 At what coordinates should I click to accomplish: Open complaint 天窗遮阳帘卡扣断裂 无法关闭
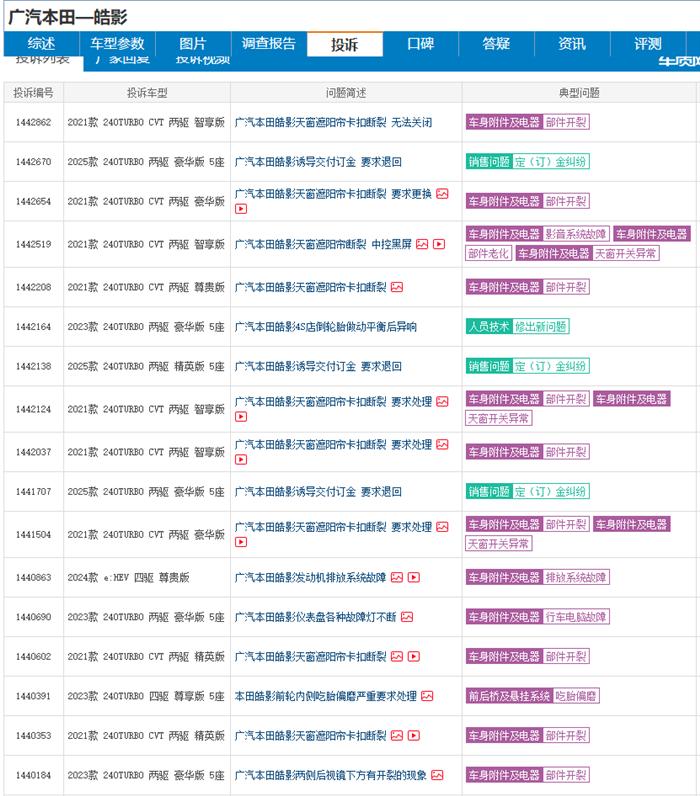[334, 122]
